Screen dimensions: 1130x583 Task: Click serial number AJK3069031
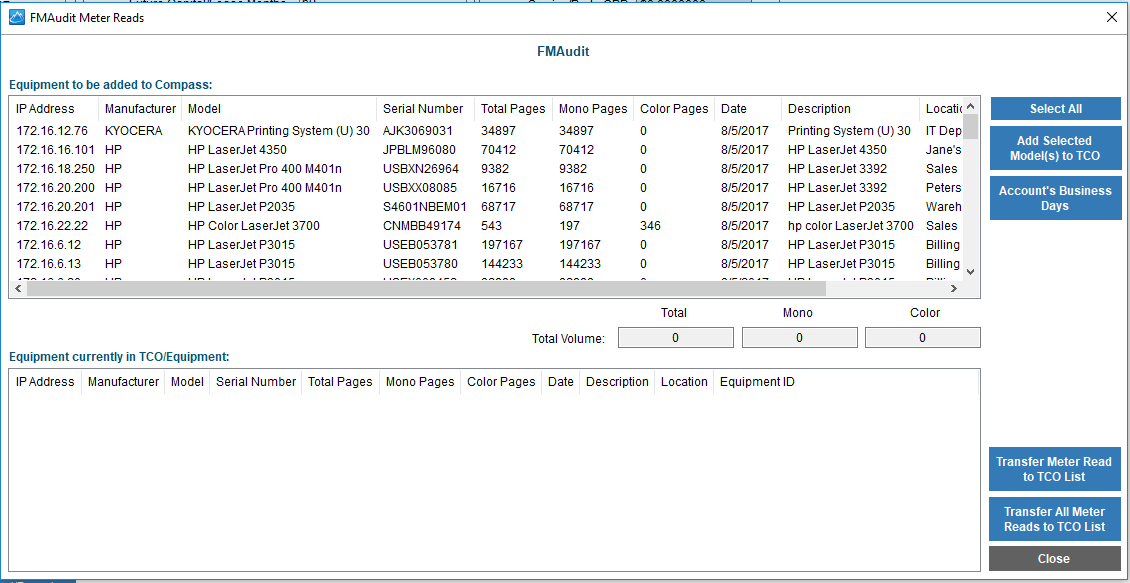tap(418, 131)
